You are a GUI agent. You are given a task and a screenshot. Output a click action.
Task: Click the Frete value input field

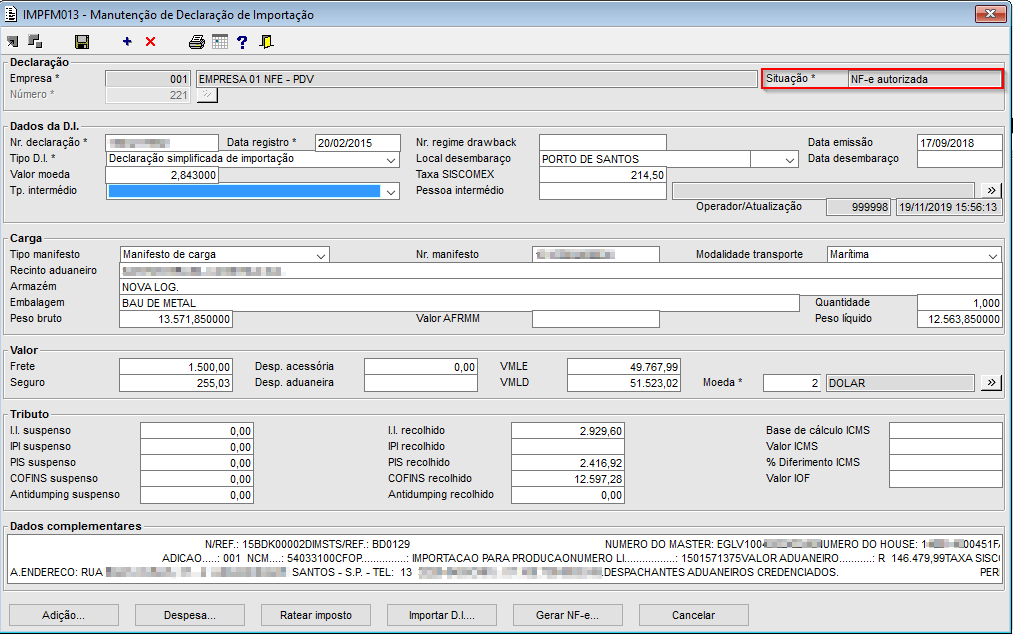[x=176, y=367]
